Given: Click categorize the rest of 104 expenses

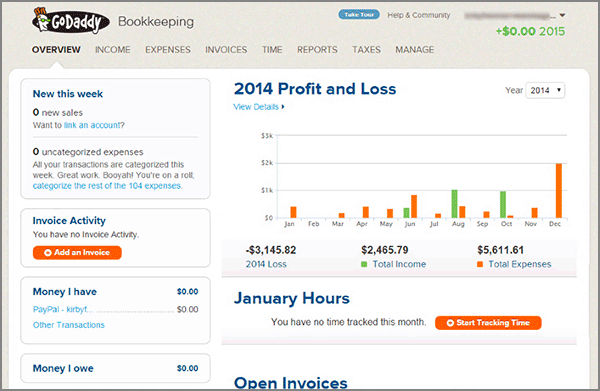Looking at the screenshot, I should (x=107, y=186).
